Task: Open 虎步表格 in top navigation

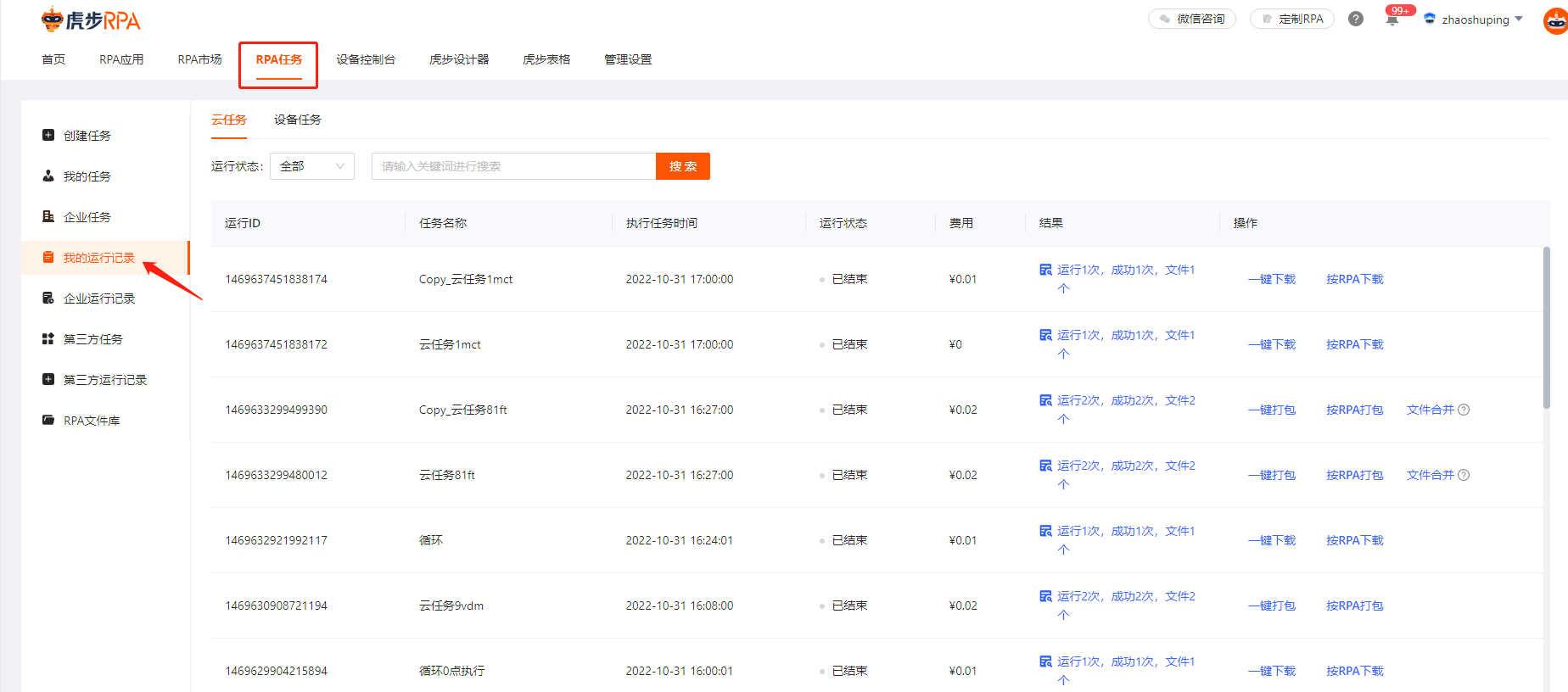Action: point(546,59)
